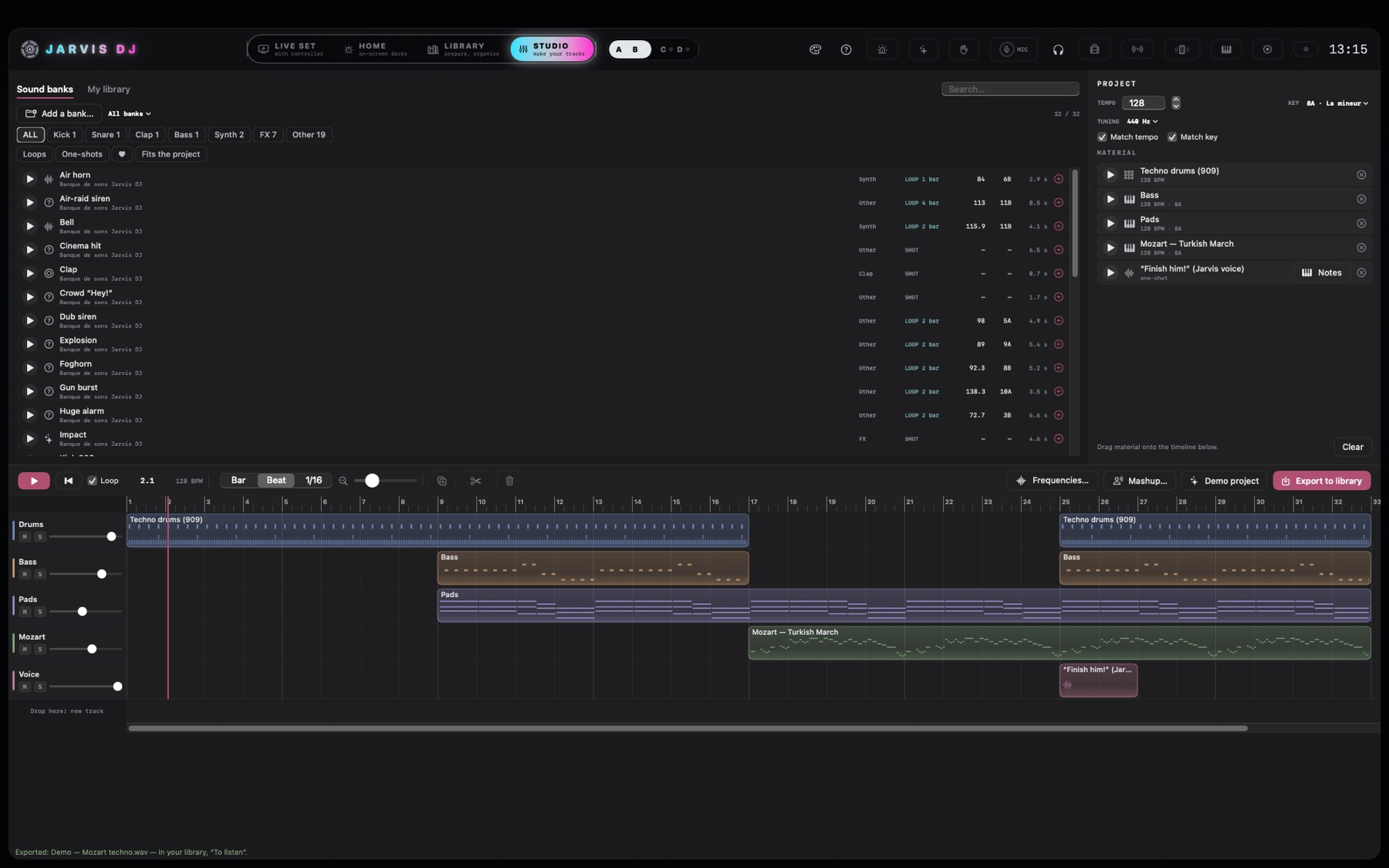Click the trash delete icon in timeline toolbar

click(509, 481)
